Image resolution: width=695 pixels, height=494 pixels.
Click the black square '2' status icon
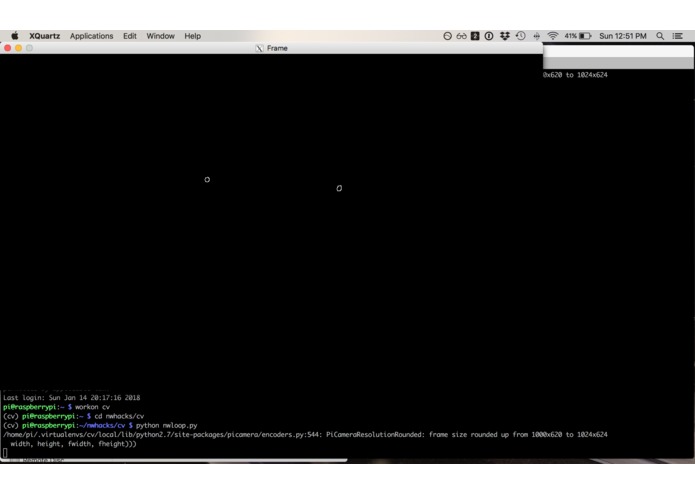coord(475,36)
